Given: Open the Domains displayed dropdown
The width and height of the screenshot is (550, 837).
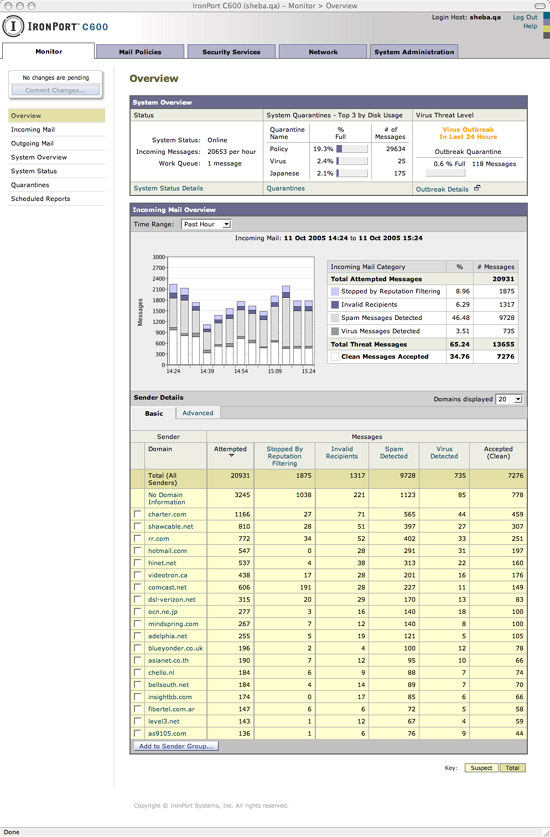Looking at the screenshot, I should coord(509,399).
